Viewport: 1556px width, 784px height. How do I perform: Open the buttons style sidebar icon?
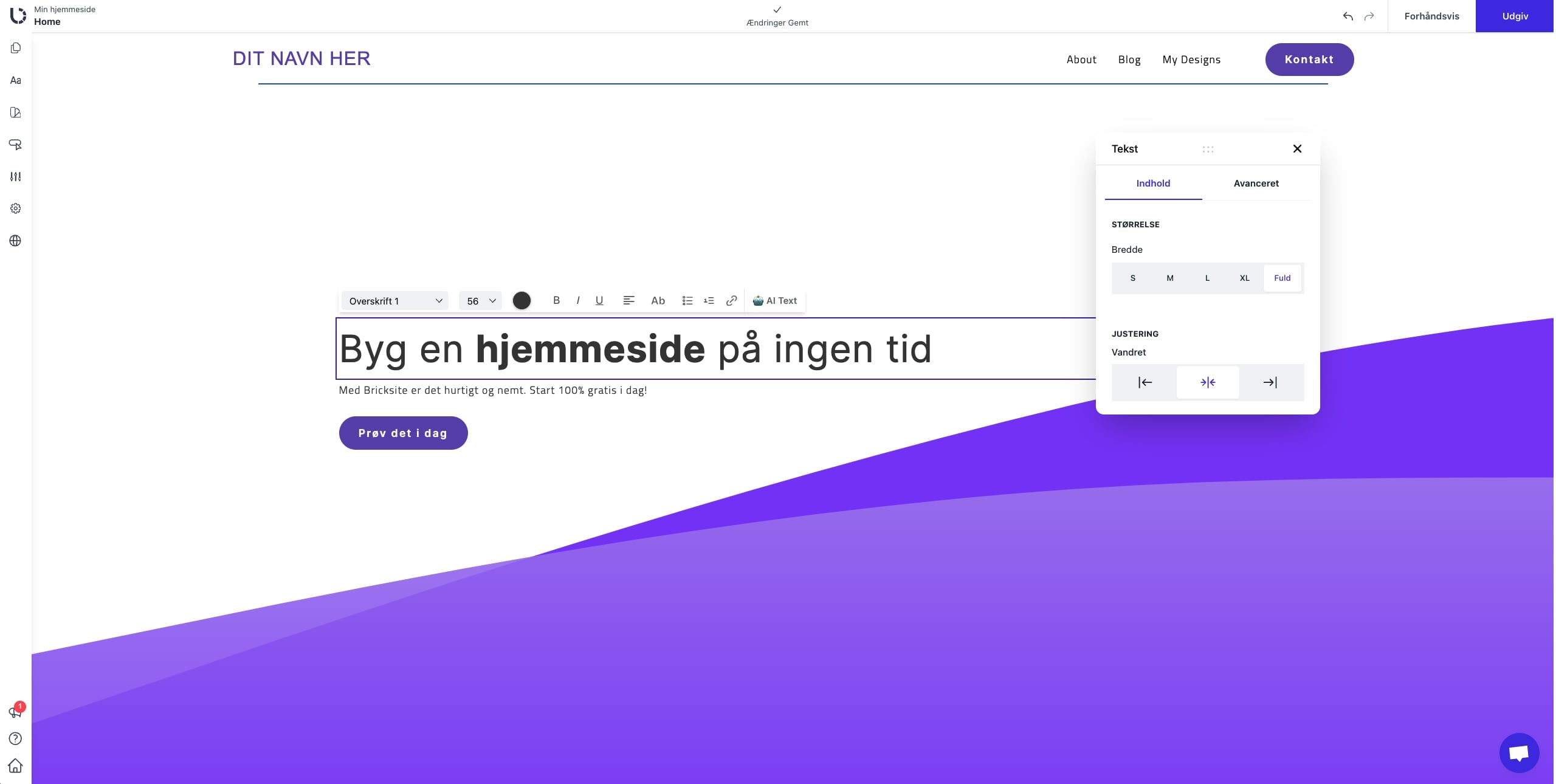pyautogui.click(x=16, y=145)
